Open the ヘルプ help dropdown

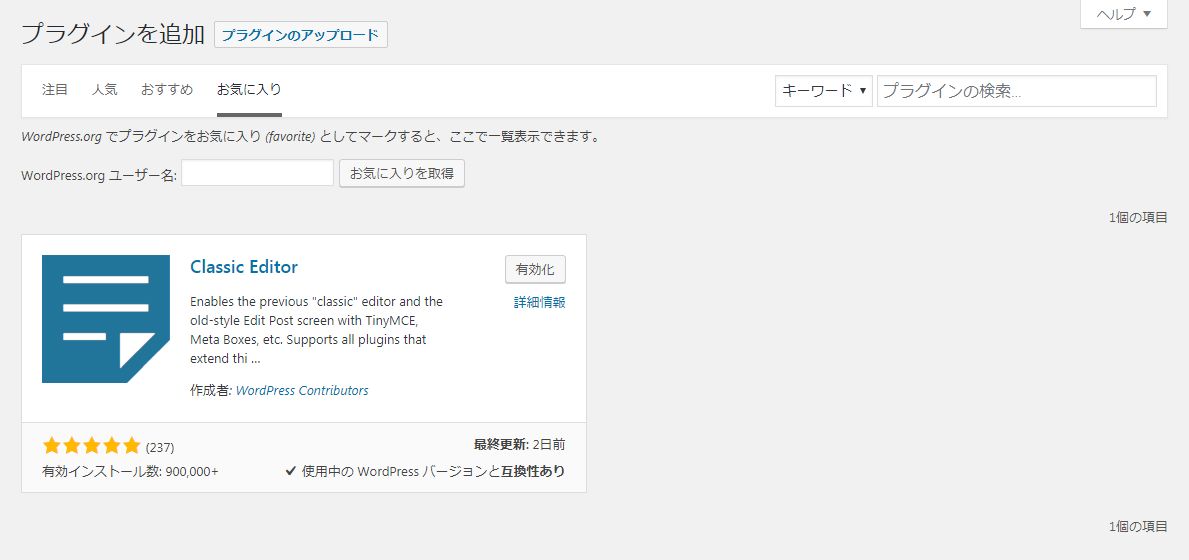click(1123, 14)
